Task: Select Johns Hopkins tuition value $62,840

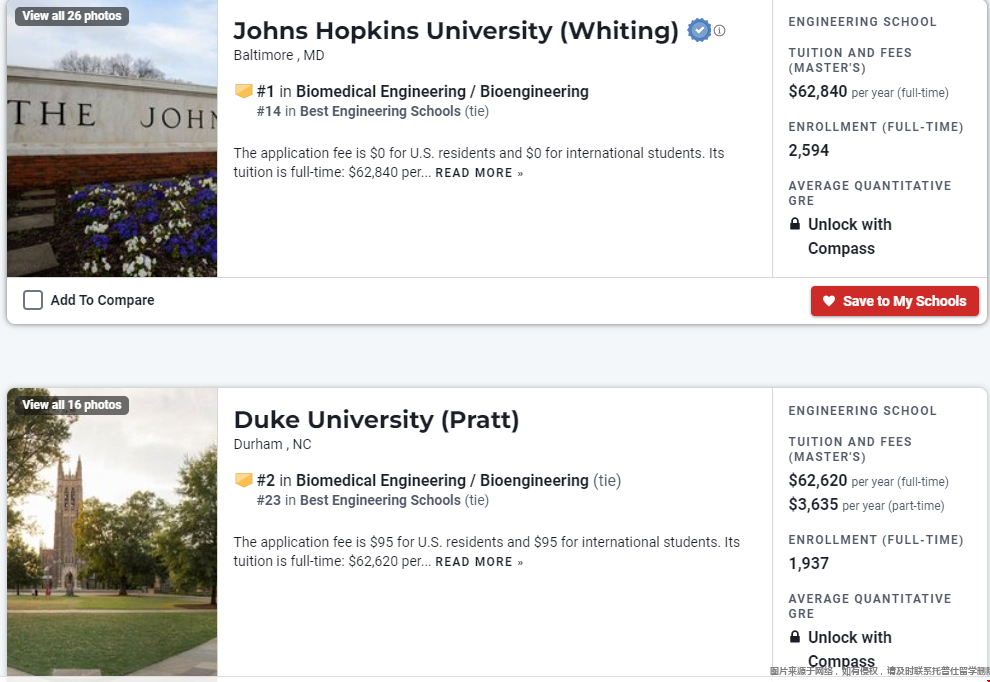Action: (818, 92)
